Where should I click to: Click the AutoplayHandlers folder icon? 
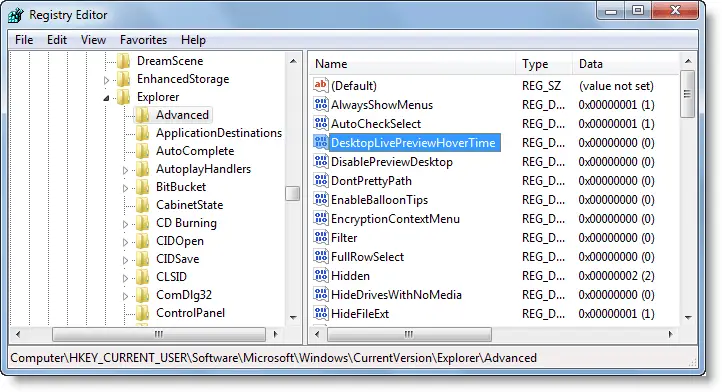(142, 169)
